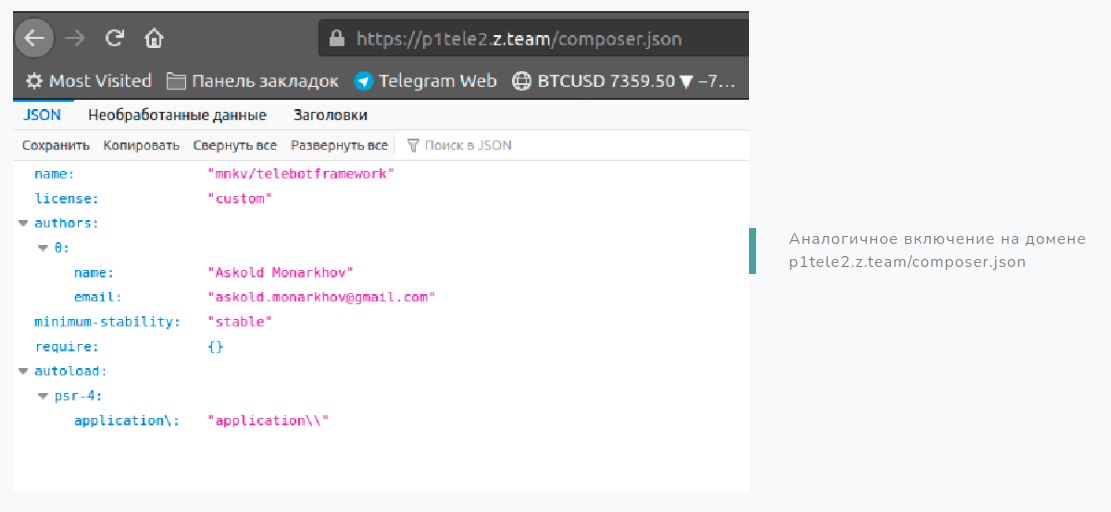
Task: Focus the Поиск в JSON filter field
Action: tap(468, 145)
